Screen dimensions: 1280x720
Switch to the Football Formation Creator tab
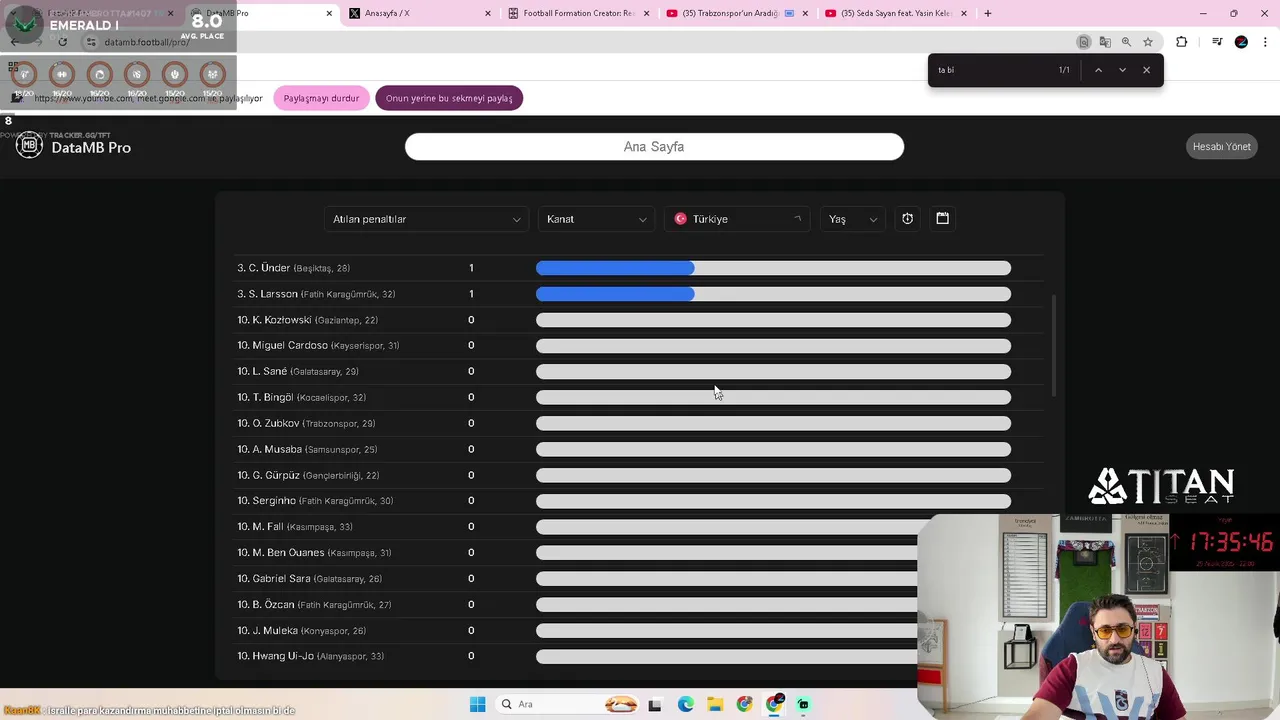pyautogui.click(x=580, y=13)
